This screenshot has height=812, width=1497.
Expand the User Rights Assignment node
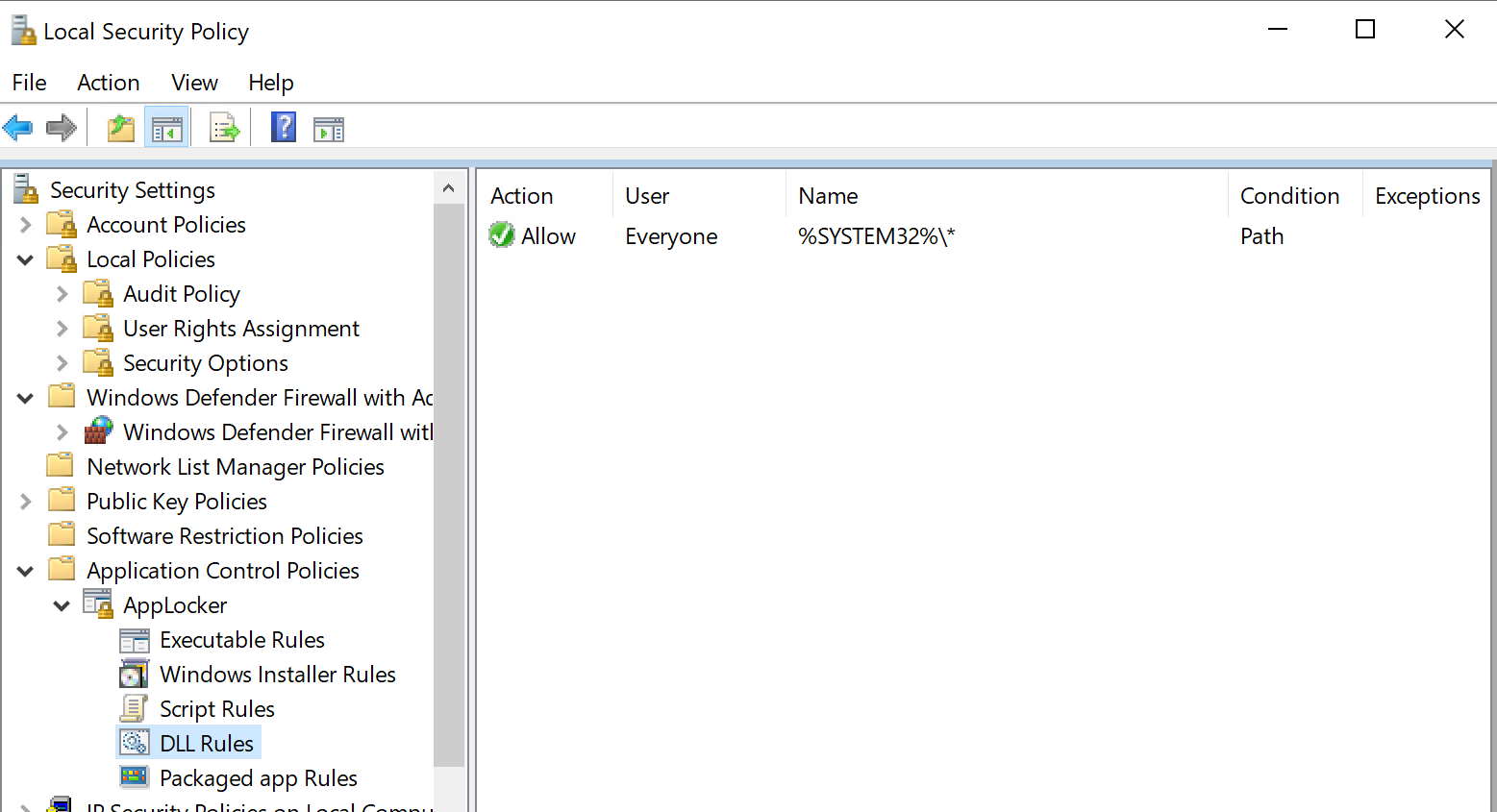(62, 329)
